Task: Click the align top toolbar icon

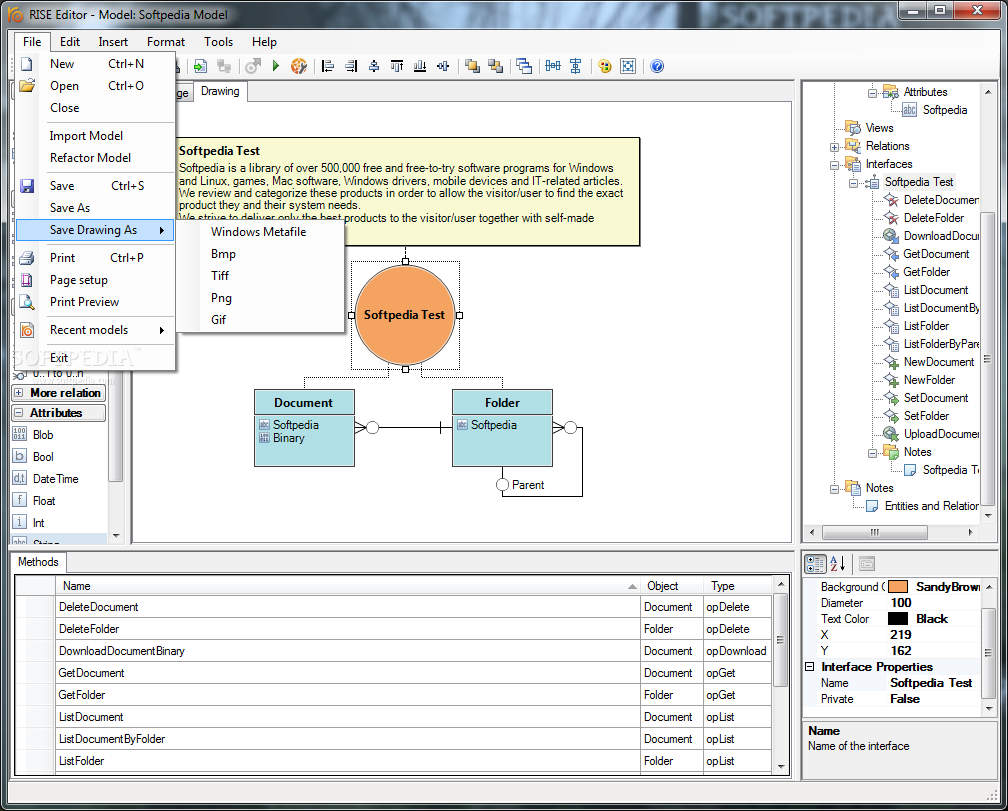Action: click(x=397, y=66)
